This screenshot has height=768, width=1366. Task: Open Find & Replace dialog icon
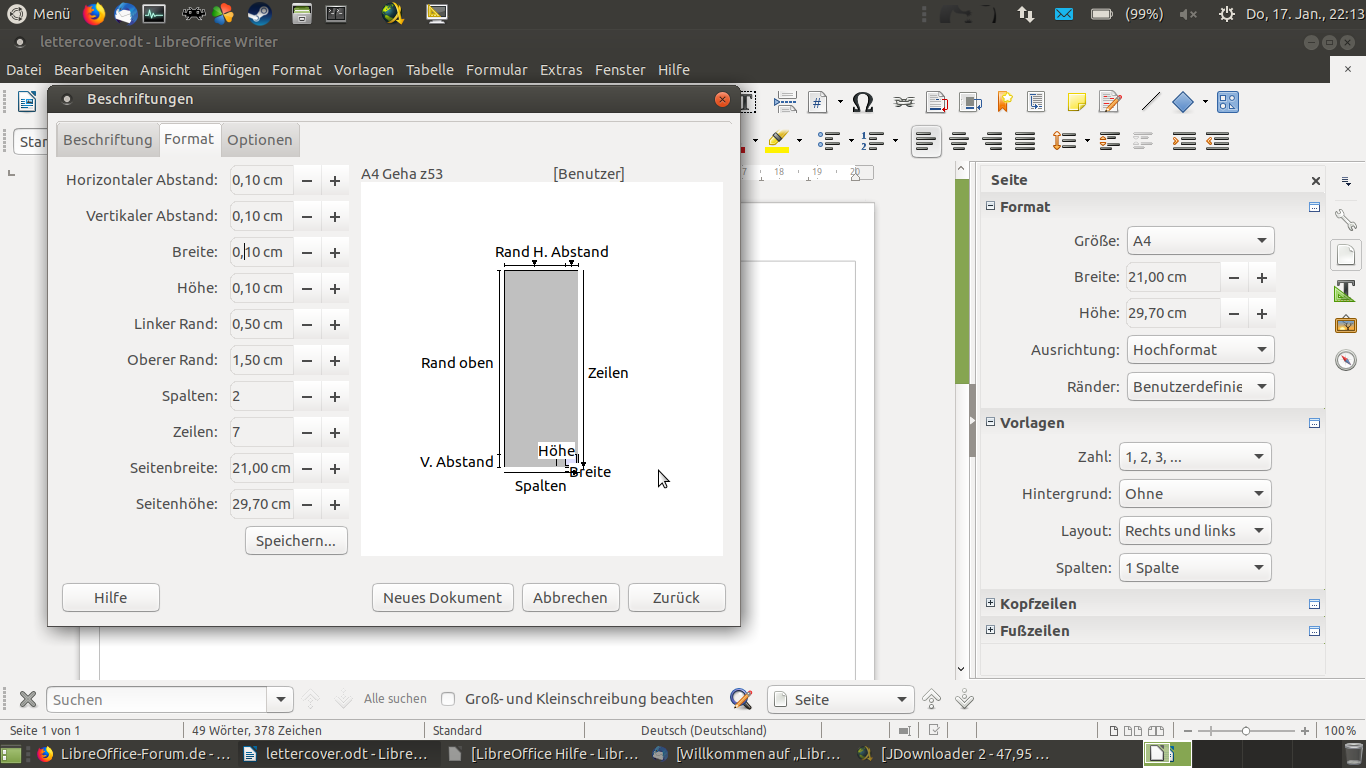pos(741,699)
